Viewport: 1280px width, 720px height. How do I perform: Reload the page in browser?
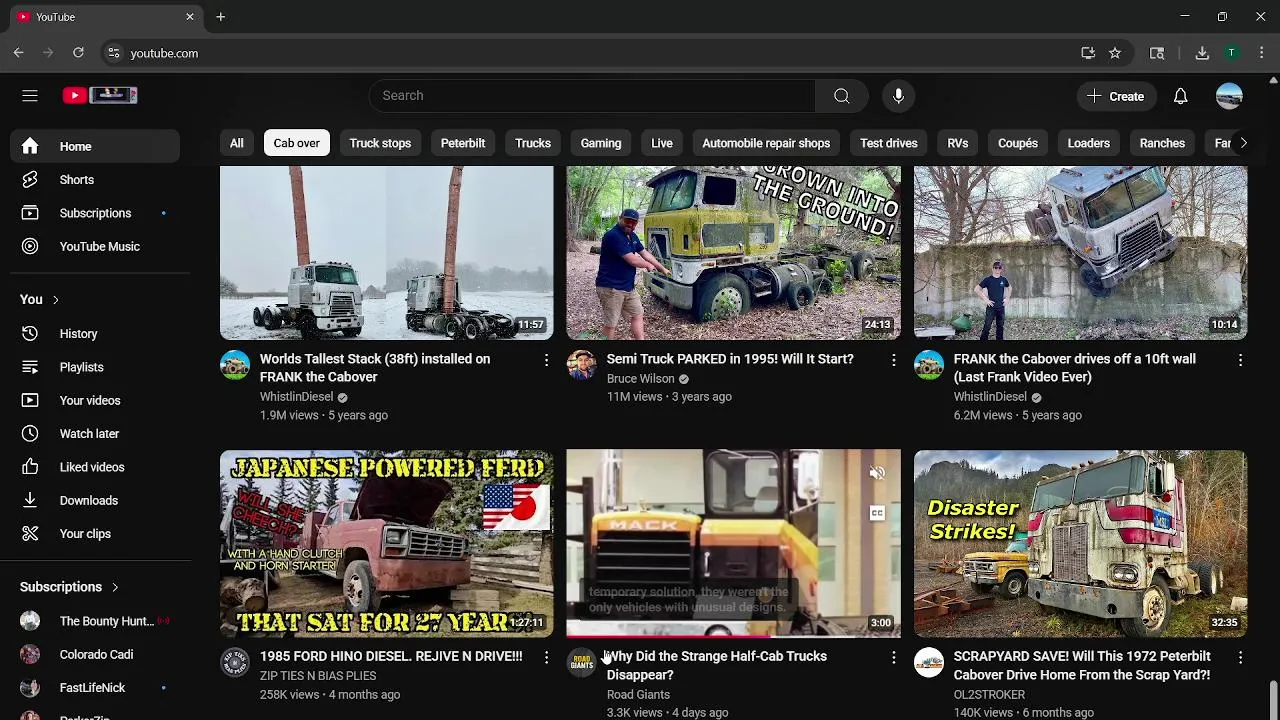(78, 53)
